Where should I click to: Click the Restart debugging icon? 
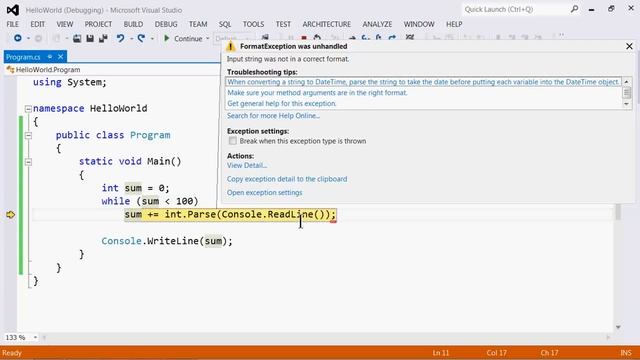tap(317, 38)
